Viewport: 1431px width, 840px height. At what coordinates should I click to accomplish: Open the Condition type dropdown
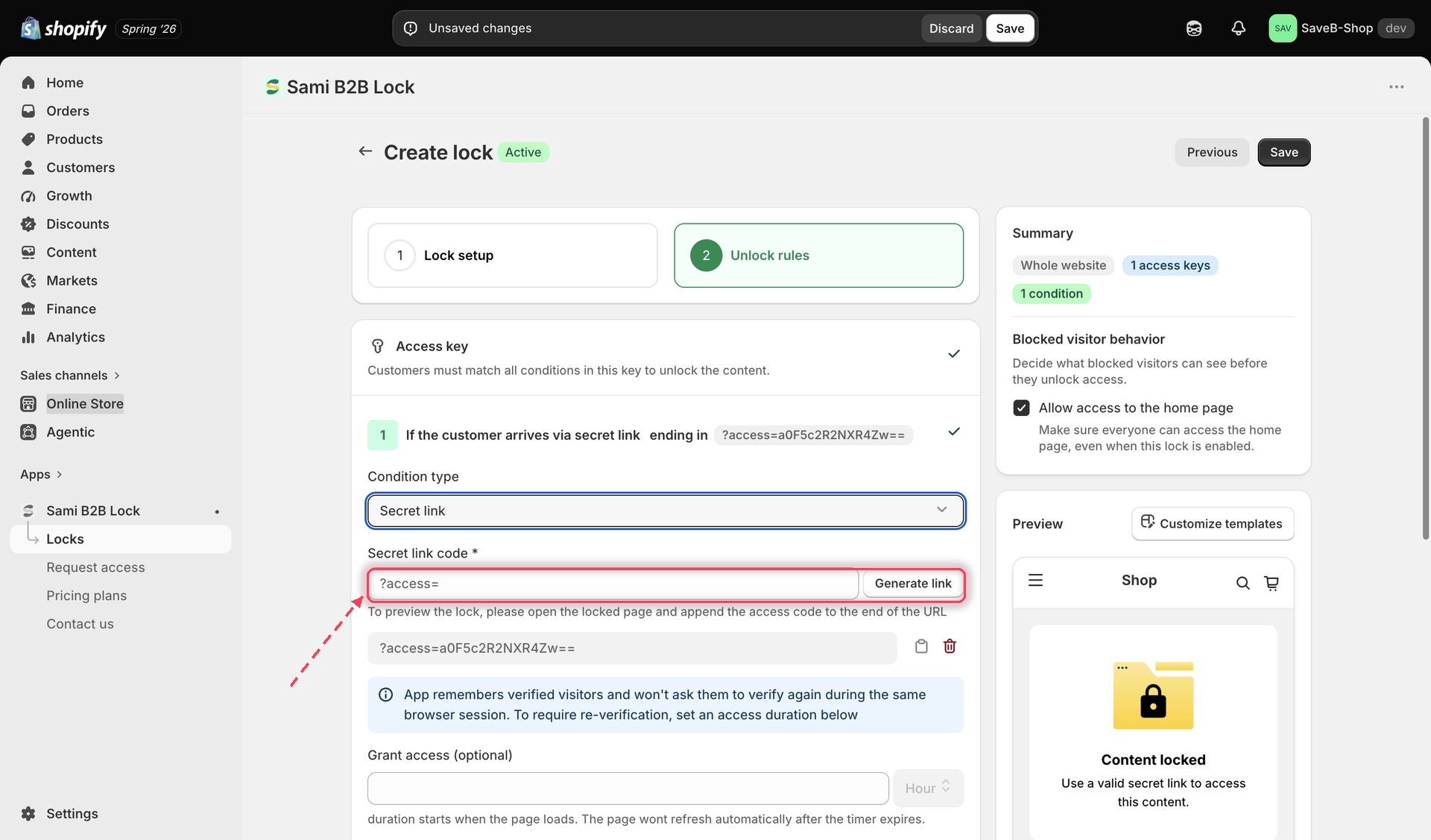coord(666,511)
